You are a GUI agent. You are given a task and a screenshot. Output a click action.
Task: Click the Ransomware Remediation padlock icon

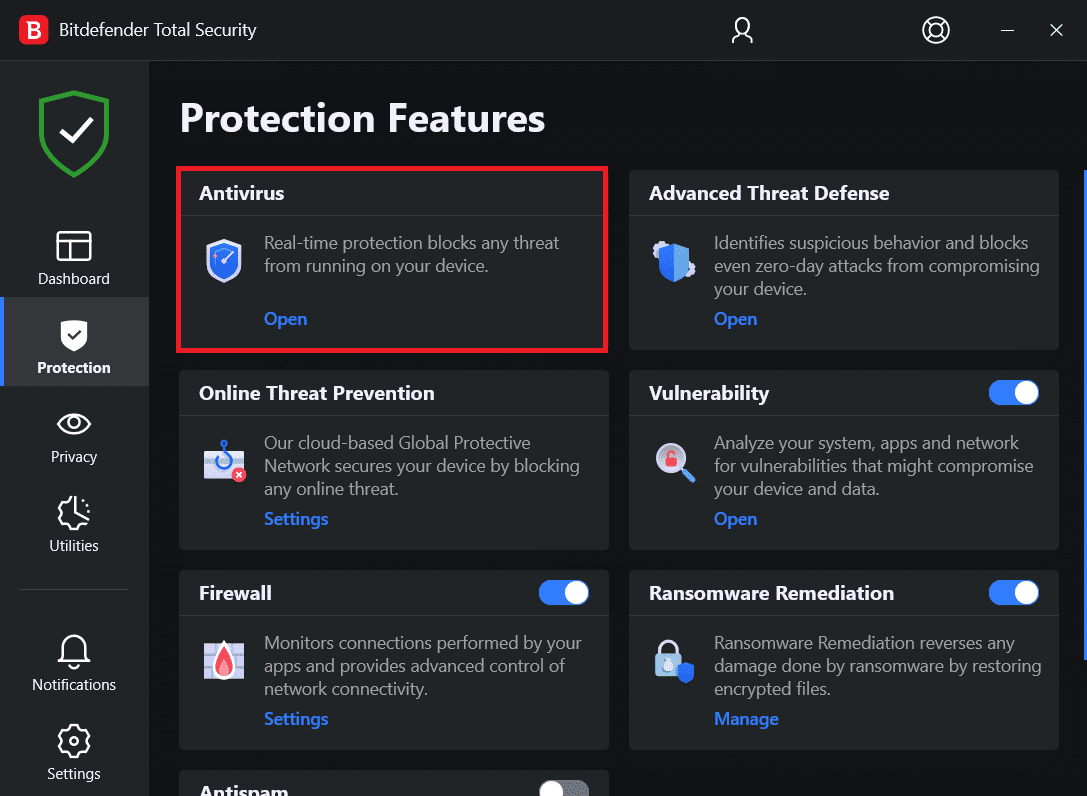point(674,661)
